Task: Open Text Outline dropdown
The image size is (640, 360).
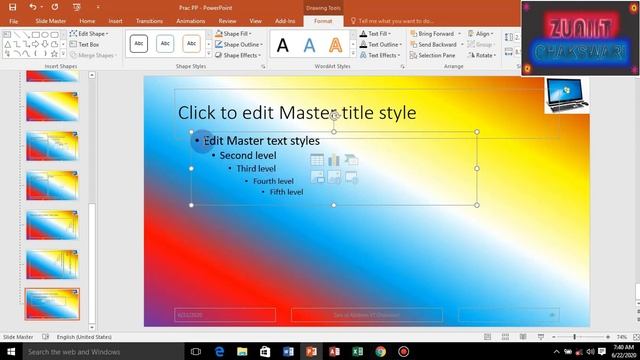Action: pyautogui.click(x=381, y=44)
